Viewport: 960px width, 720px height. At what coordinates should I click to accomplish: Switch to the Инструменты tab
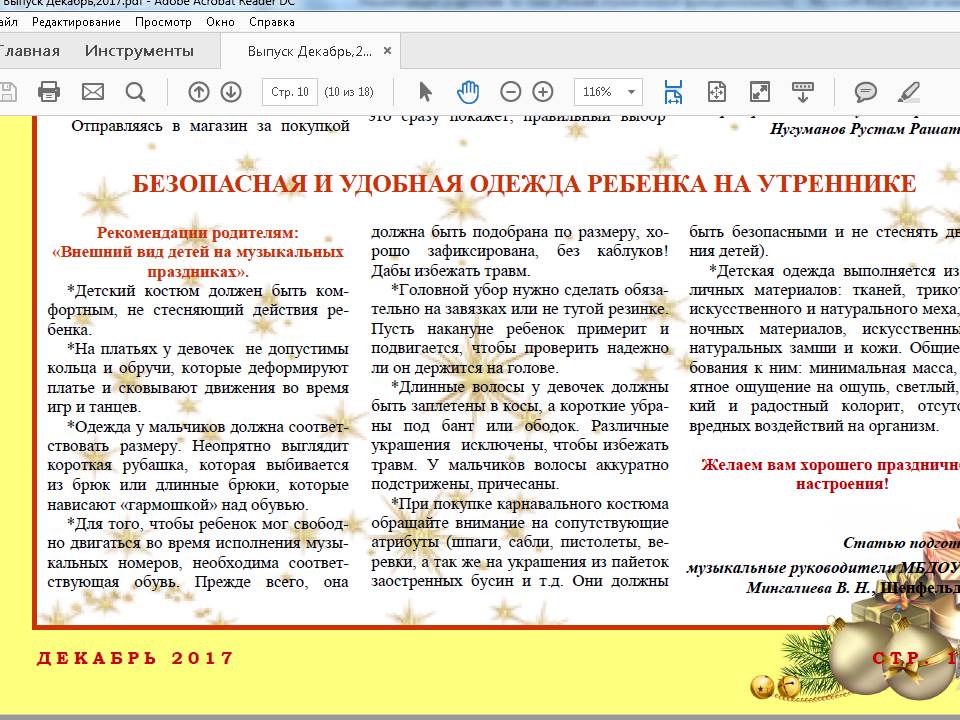point(139,51)
